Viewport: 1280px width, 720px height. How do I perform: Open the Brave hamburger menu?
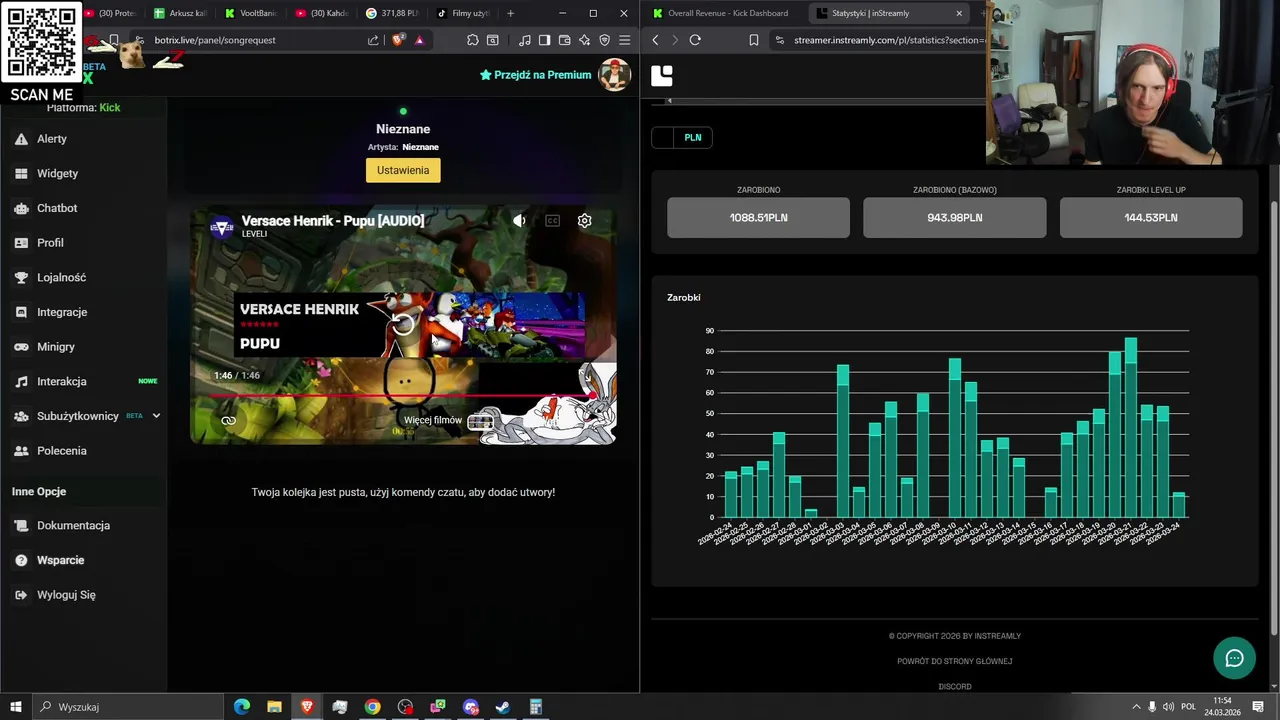click(624, 40)
